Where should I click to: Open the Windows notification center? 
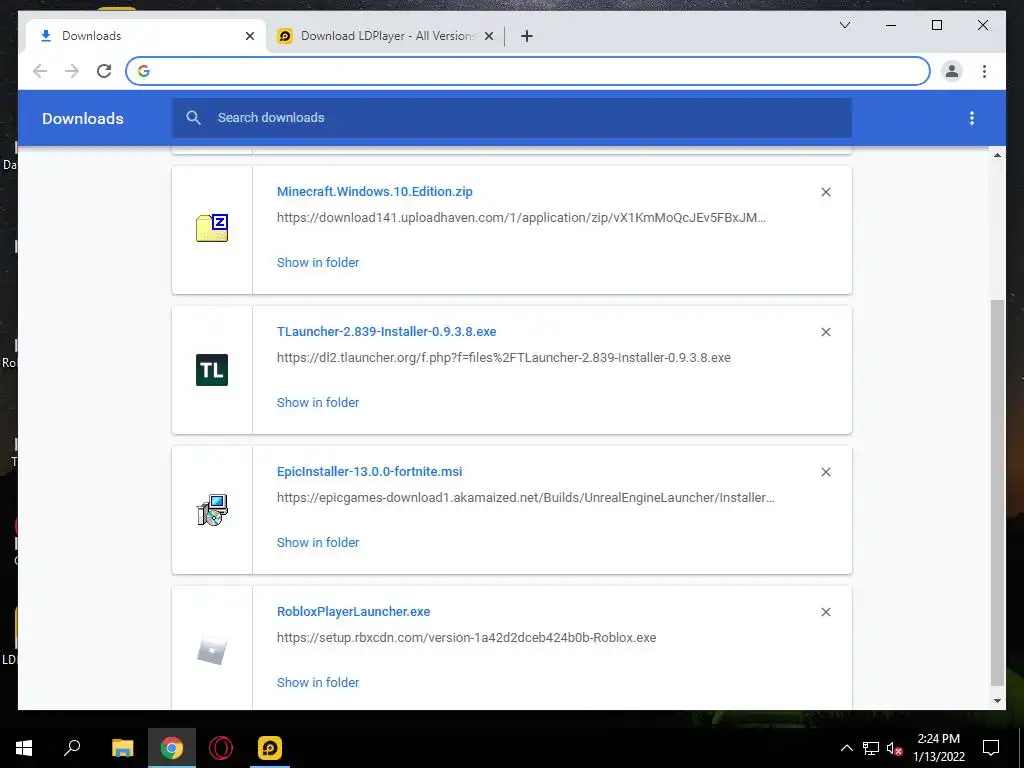(991, 748)
